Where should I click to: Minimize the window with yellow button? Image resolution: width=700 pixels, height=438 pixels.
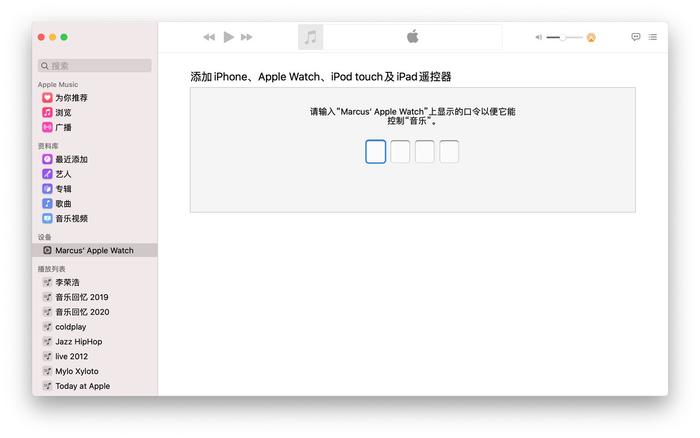click(53, 37)
